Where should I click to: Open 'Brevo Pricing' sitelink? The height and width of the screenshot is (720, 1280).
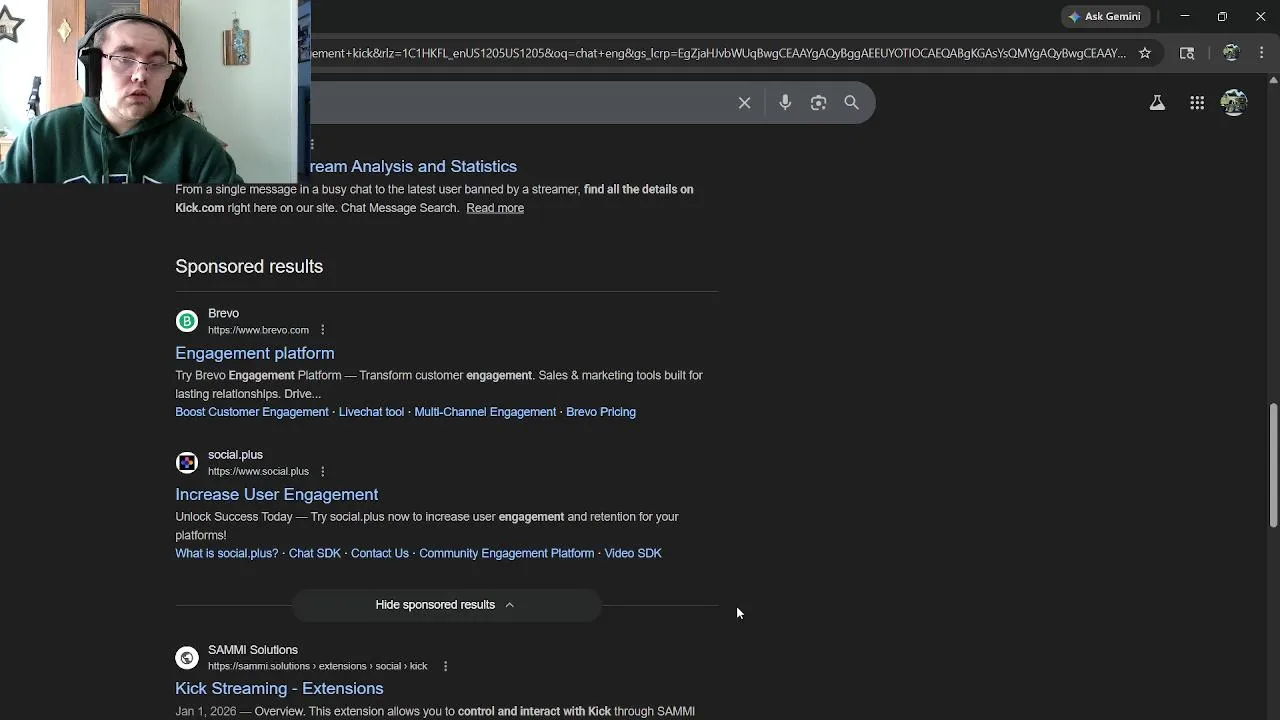pos(601,412)
